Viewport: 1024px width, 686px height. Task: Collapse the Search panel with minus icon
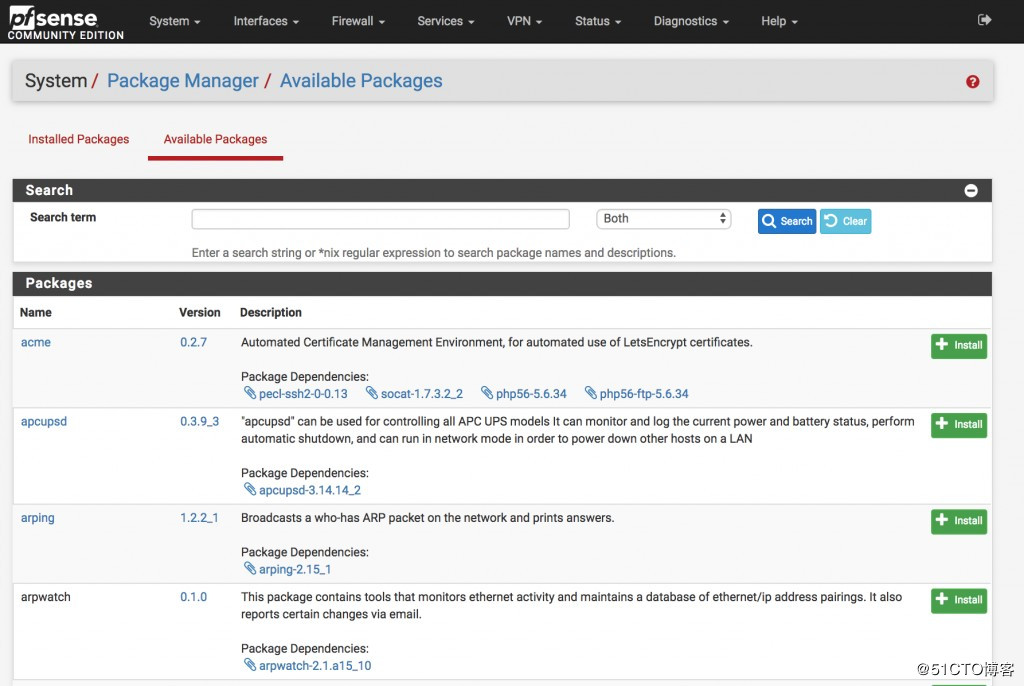pyautogui.click(x=970, y=190)
